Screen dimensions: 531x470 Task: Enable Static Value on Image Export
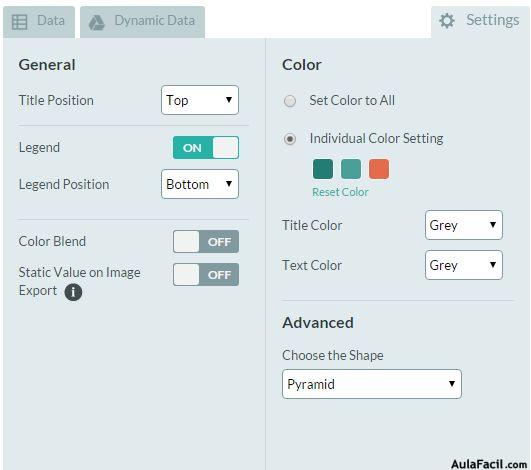[206, 275]
